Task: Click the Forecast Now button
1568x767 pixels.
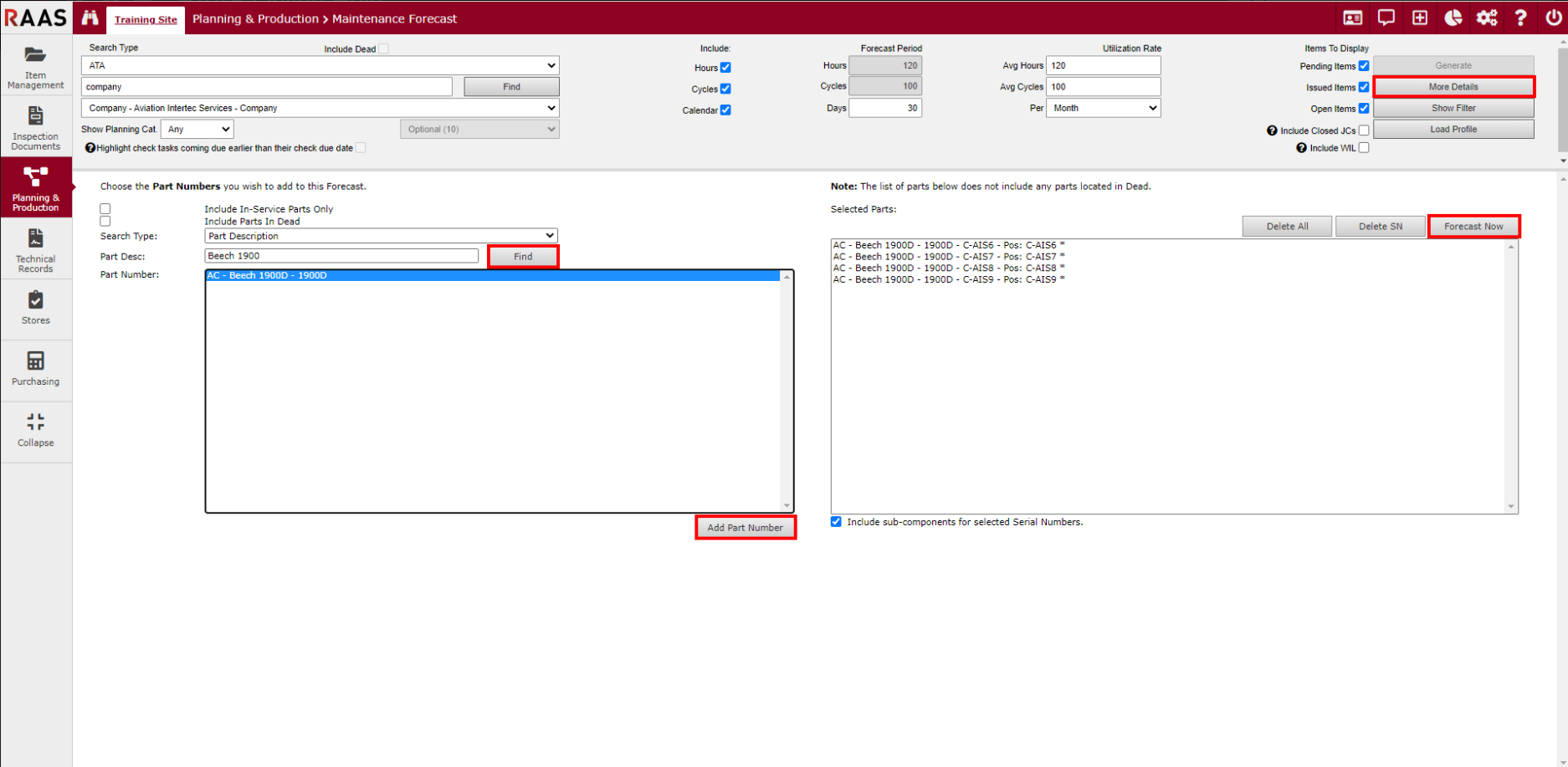Action: click(1473, 227)
